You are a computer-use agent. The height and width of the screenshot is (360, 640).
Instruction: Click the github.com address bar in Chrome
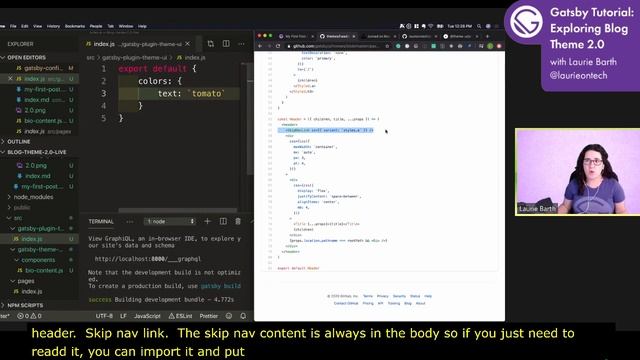click(338, 46)
